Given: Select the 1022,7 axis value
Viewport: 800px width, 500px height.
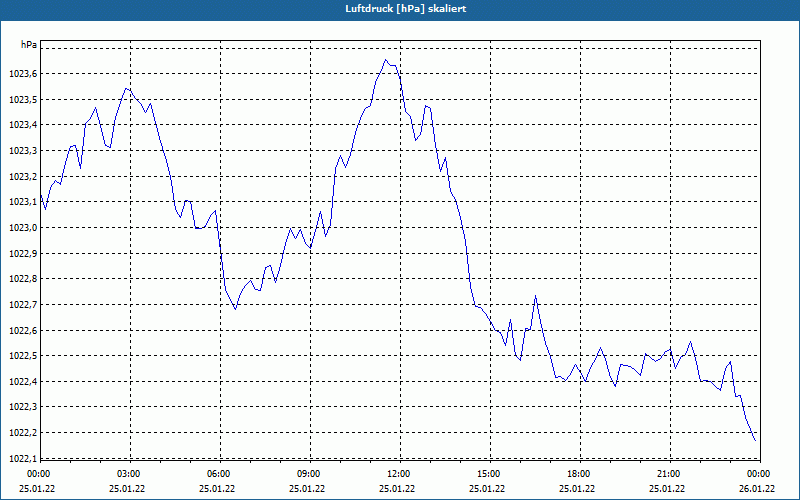Looking at the screenshot, I should [x=23, y=305].
